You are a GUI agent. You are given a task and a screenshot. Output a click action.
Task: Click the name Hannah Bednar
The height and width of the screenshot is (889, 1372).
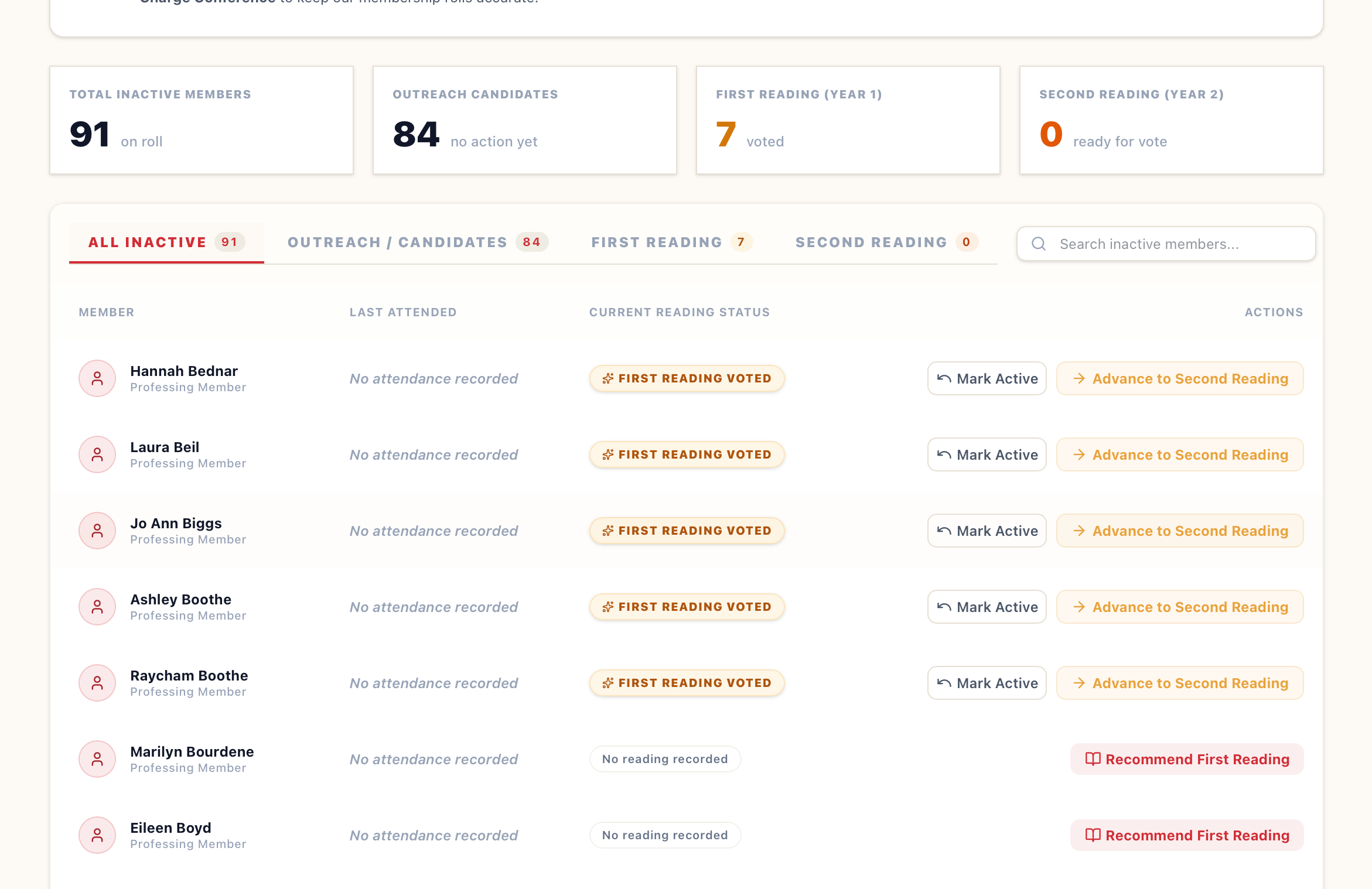[x=184, y=371]
